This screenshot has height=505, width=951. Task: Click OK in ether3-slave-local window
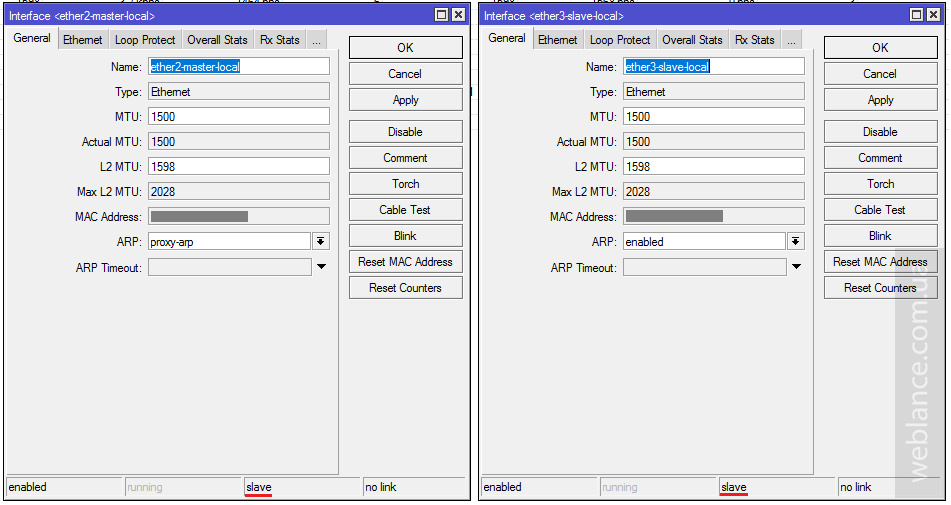coord(880,48)
